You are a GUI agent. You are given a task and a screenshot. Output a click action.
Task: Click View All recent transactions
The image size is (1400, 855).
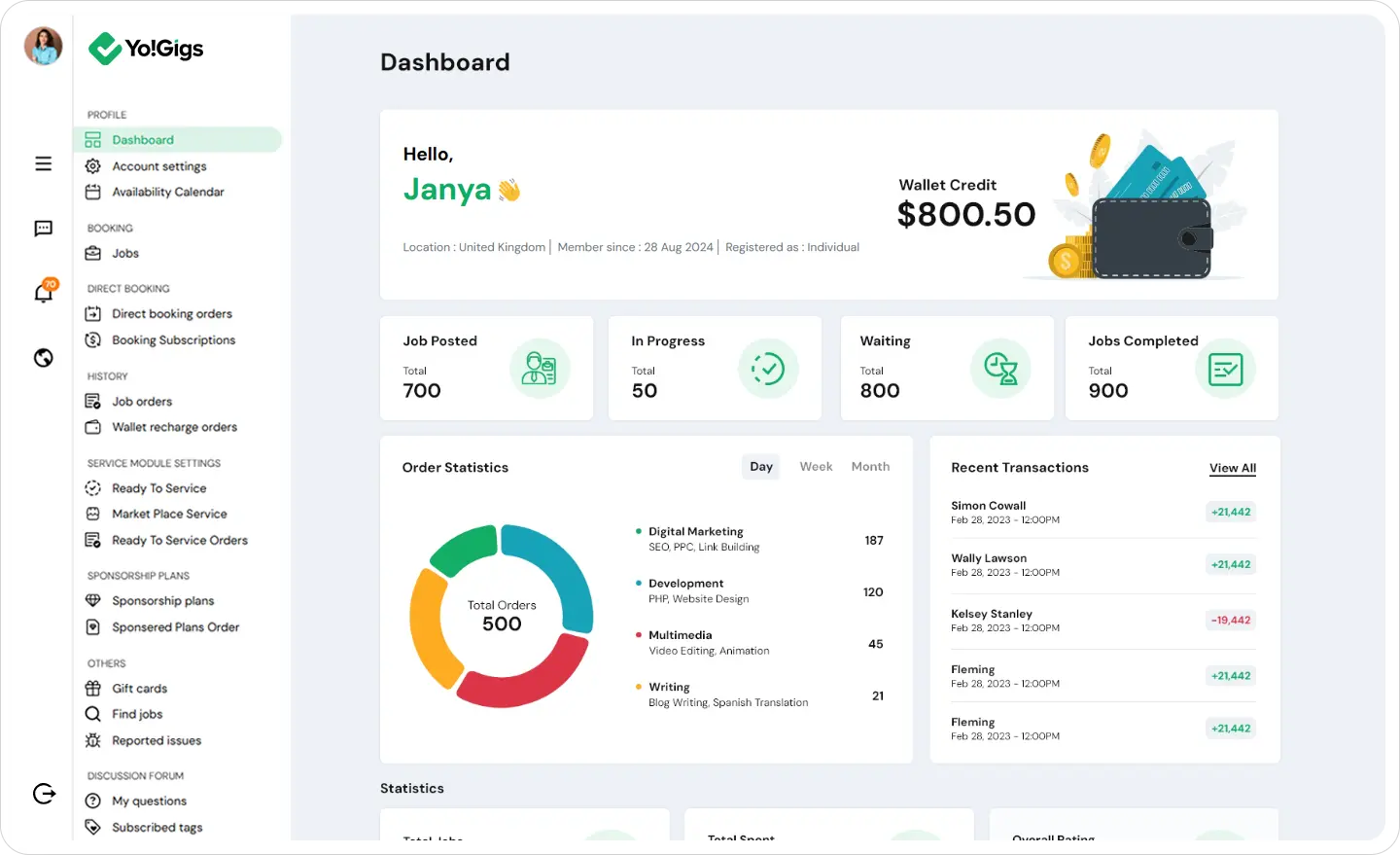click(x=1232, y=468)
